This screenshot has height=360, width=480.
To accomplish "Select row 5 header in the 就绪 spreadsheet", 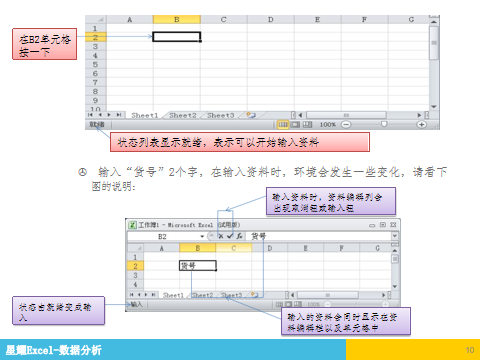I will 96,64.
